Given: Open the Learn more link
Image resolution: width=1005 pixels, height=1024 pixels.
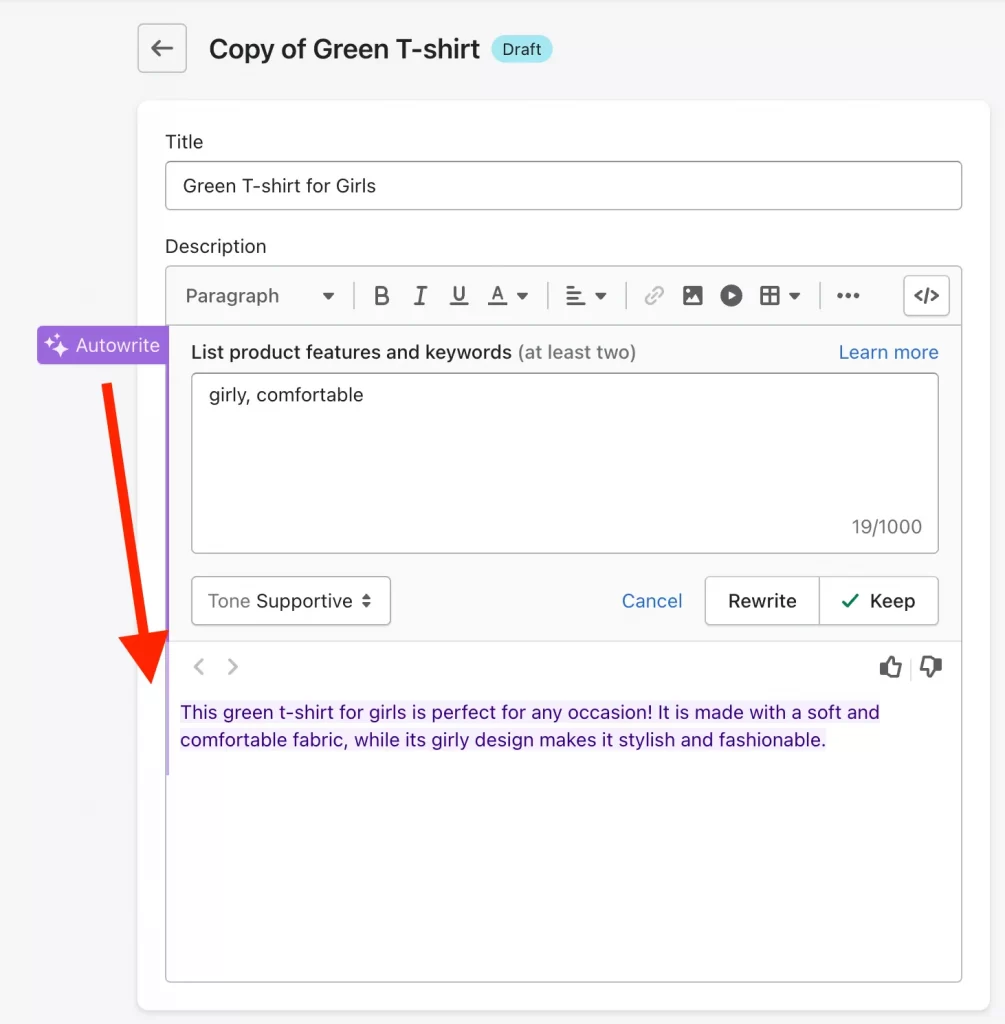Looking at the screenshot, I should tap(888, 352).
